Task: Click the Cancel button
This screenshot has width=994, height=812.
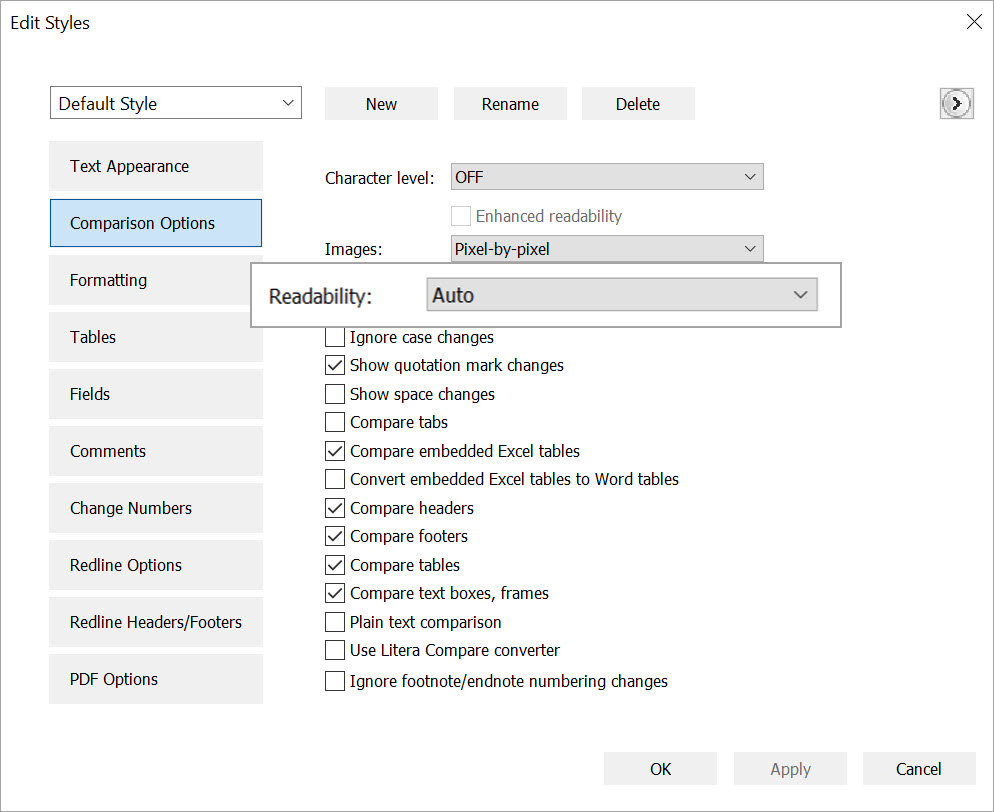Action: 919,769
